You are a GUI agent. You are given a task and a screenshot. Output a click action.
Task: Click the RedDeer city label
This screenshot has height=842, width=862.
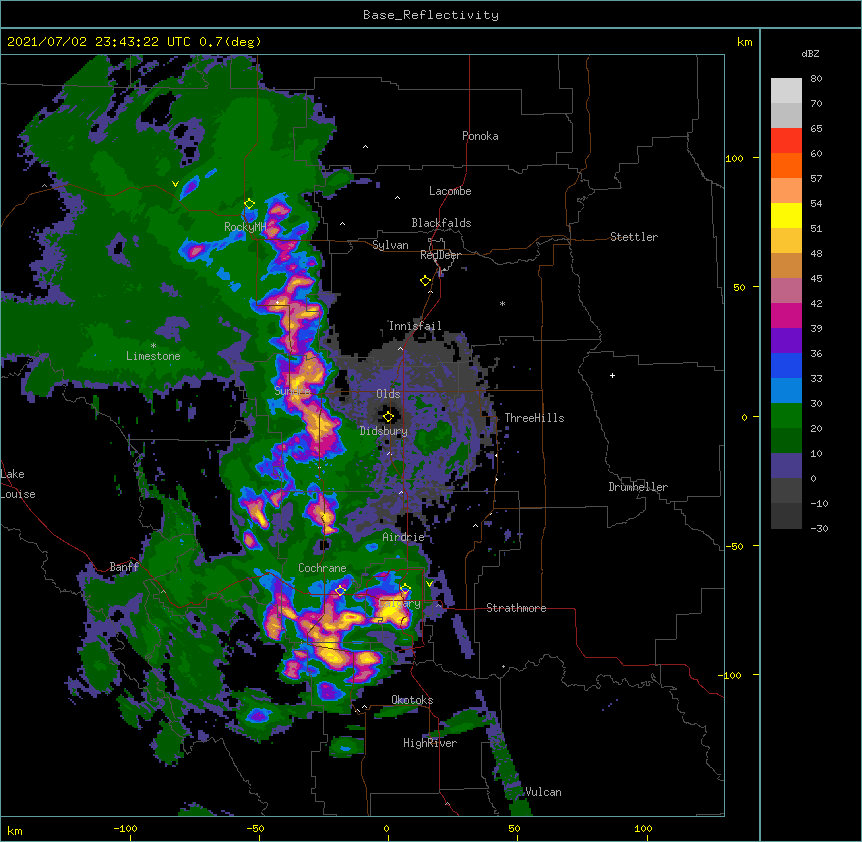440,255
